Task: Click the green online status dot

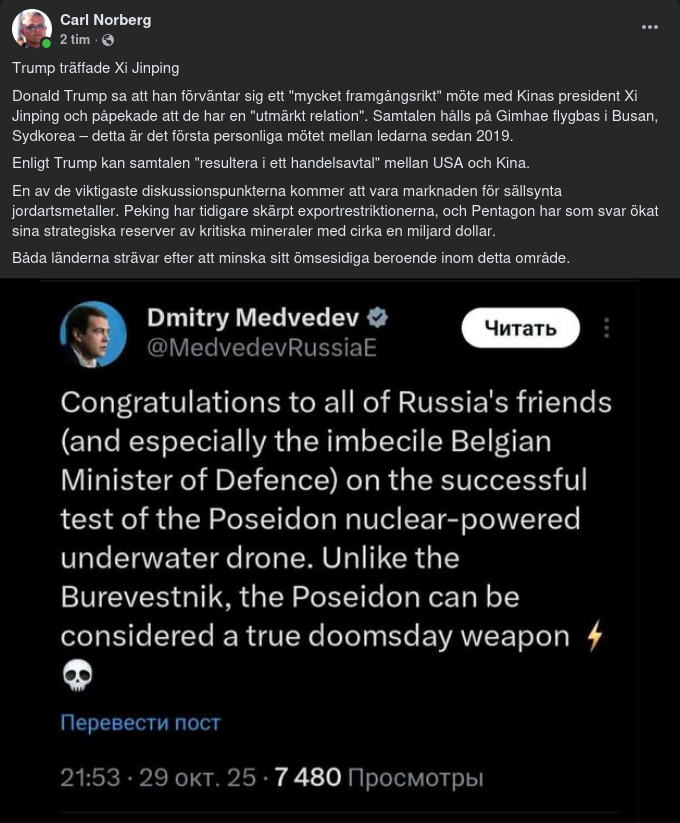Action: (46, 44)
